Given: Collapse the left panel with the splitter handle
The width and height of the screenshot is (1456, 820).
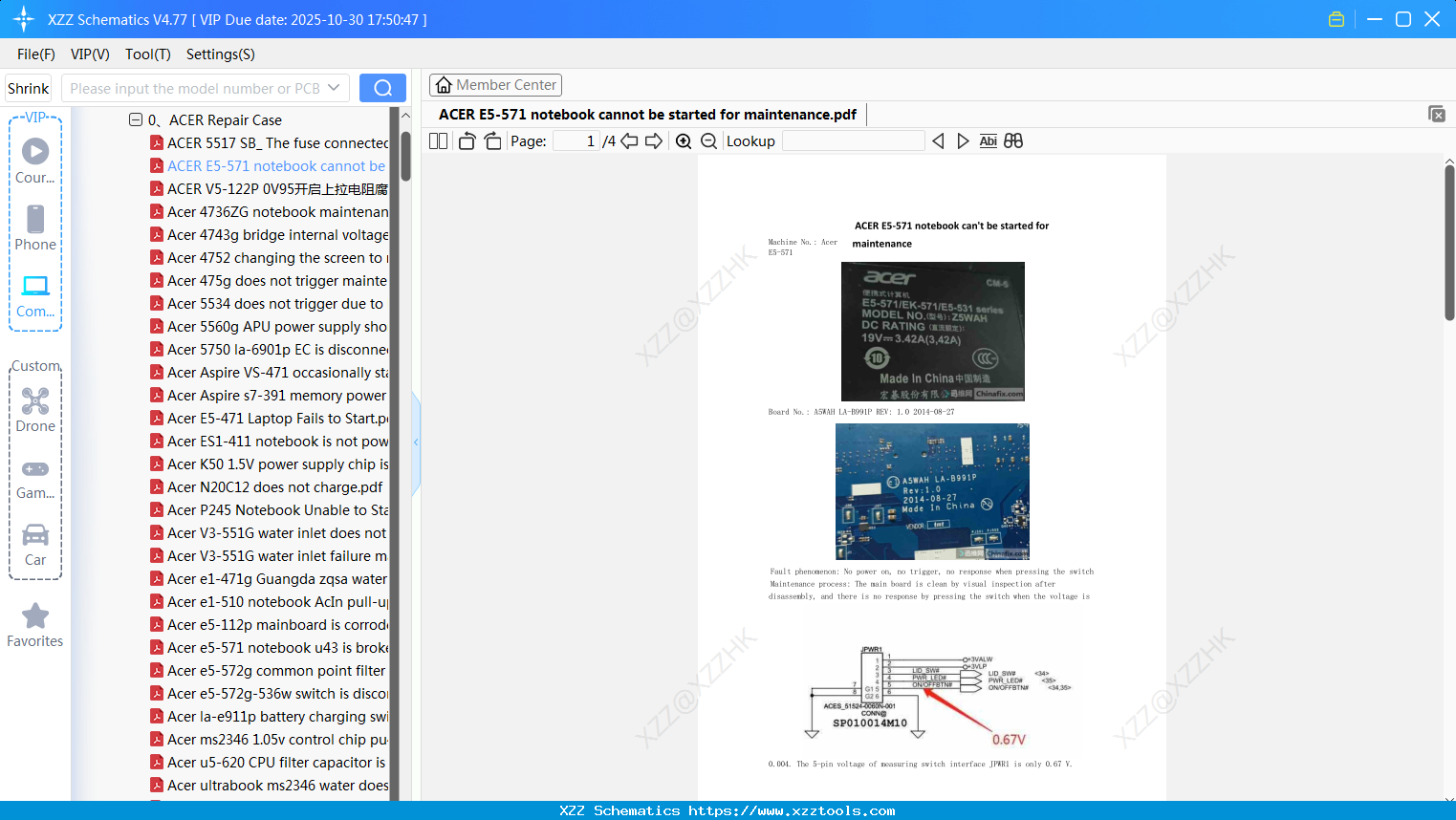Looking at the screenshot, I should coord(416,442).
